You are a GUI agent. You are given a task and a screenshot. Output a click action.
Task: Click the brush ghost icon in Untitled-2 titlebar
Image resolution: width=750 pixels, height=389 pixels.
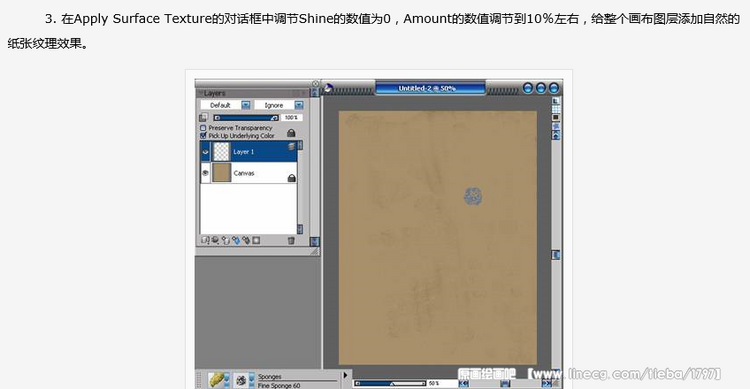point(328,89)
